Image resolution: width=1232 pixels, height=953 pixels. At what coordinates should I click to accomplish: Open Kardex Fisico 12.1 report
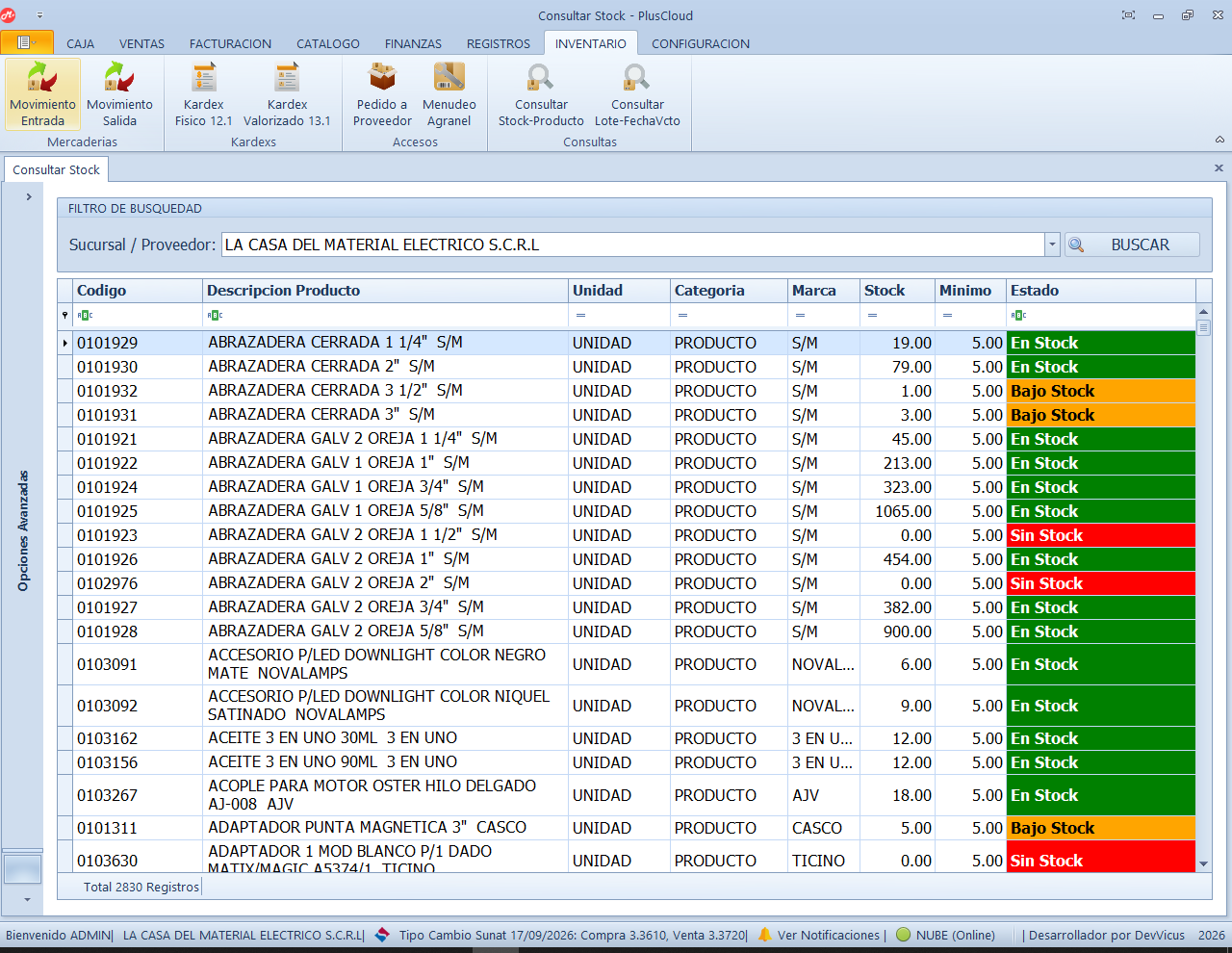tap(203, 93)
